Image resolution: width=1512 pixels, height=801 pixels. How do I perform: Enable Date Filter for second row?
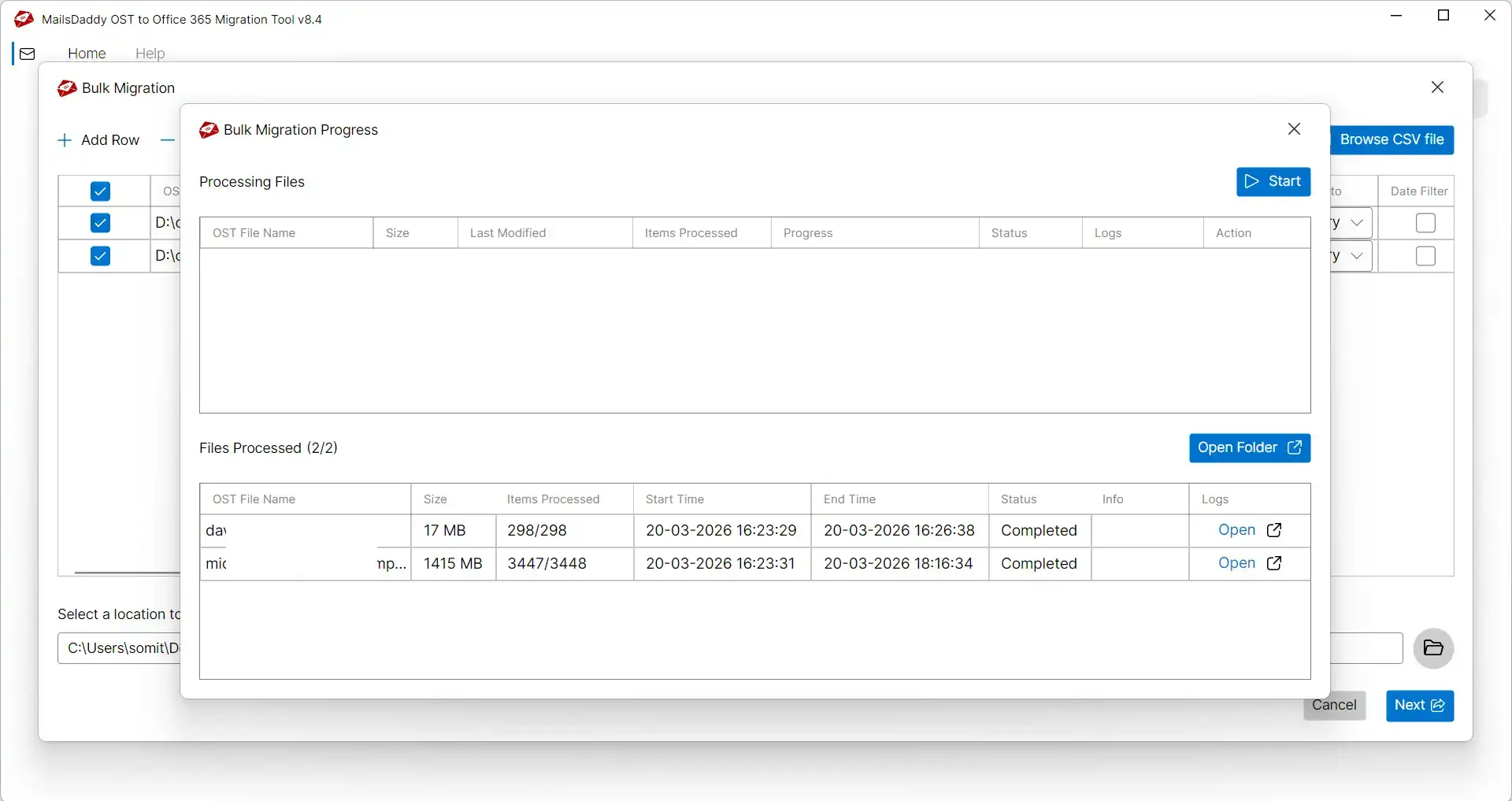point(1425,256)
